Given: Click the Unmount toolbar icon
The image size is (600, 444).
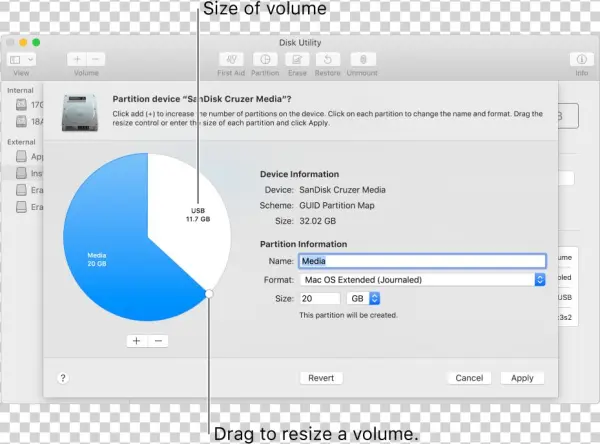Looking at the screenshot, I should tap(362, 60).
